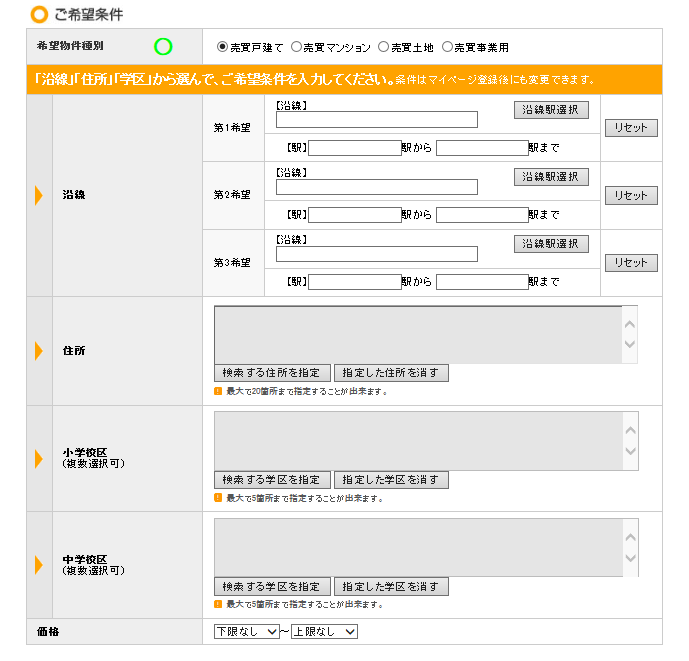Click 沿線駅選択 button for 第1希望
This screenshot has height=661, width=689.
click(x=551, y=110)
